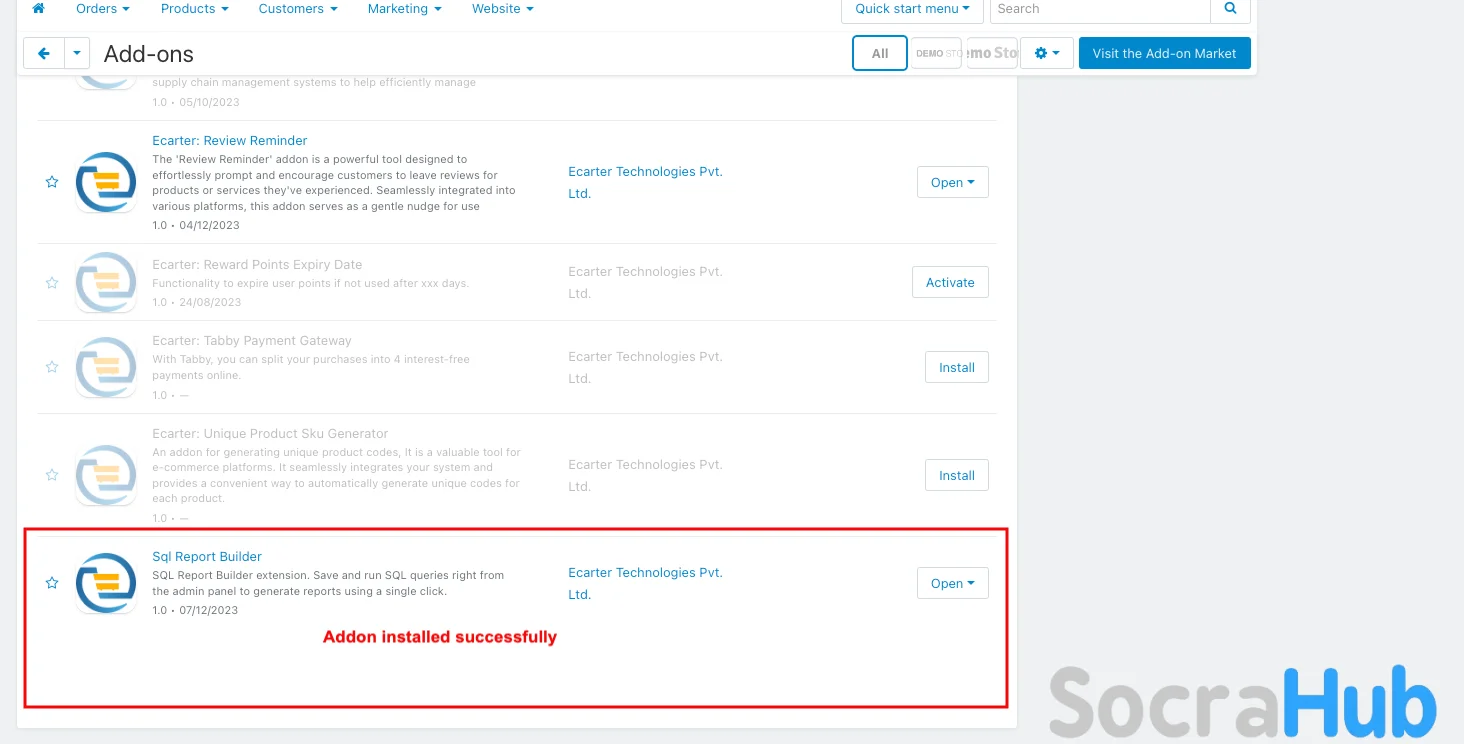This screenshot has width=1464, height=744.
Task: Click developer name in Sku Generator row
Action: click(x=645, y=476)
